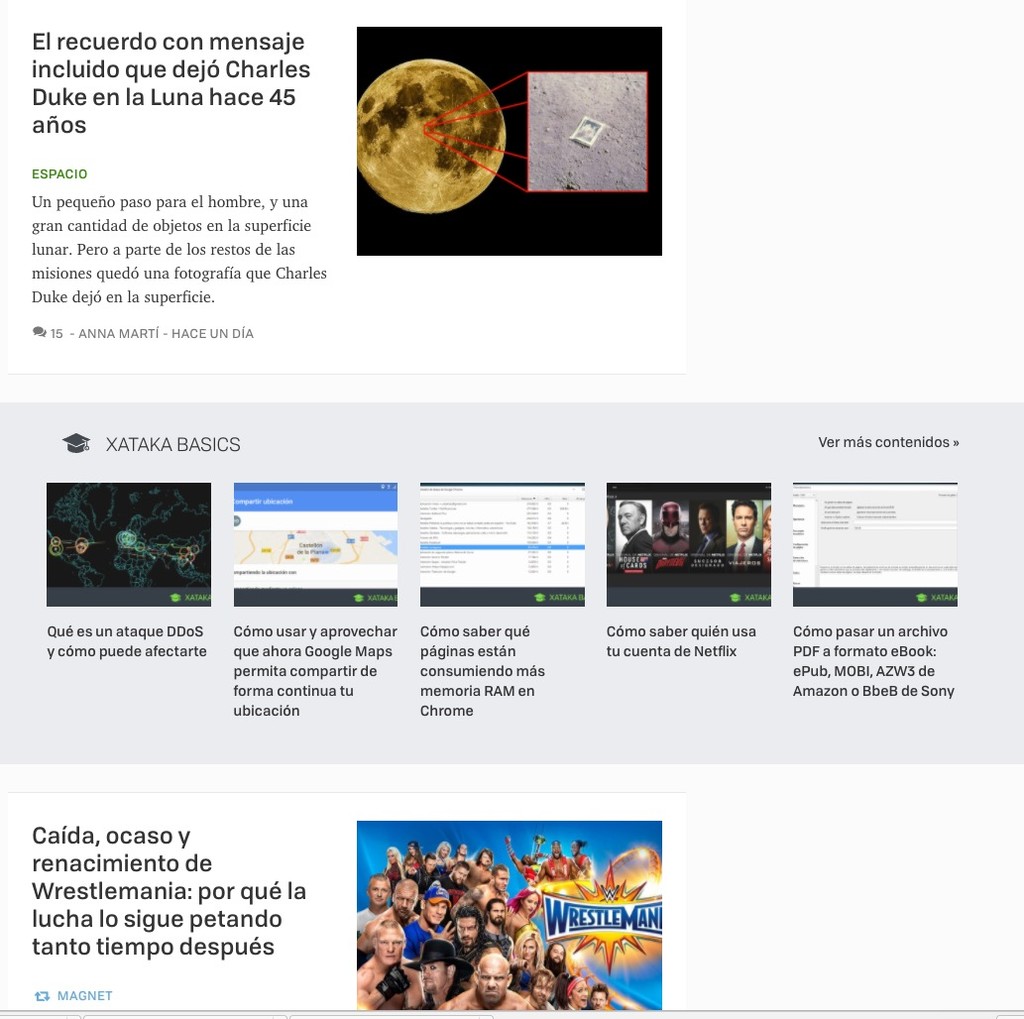
Task: Open the ESPACIO category link
Action: (x=59, y=173)
